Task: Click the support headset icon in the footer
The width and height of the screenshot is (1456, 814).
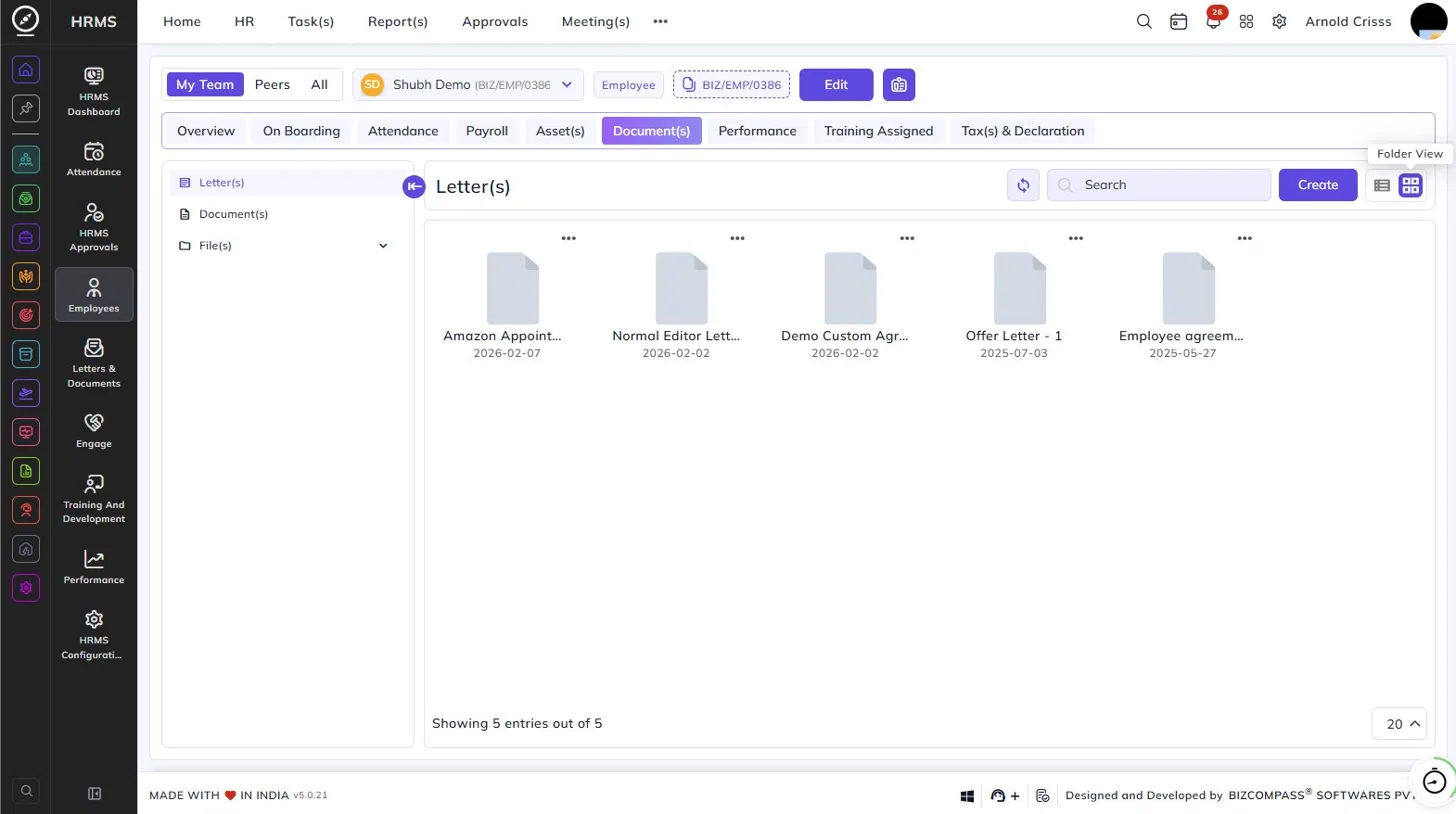Action: 998,796
